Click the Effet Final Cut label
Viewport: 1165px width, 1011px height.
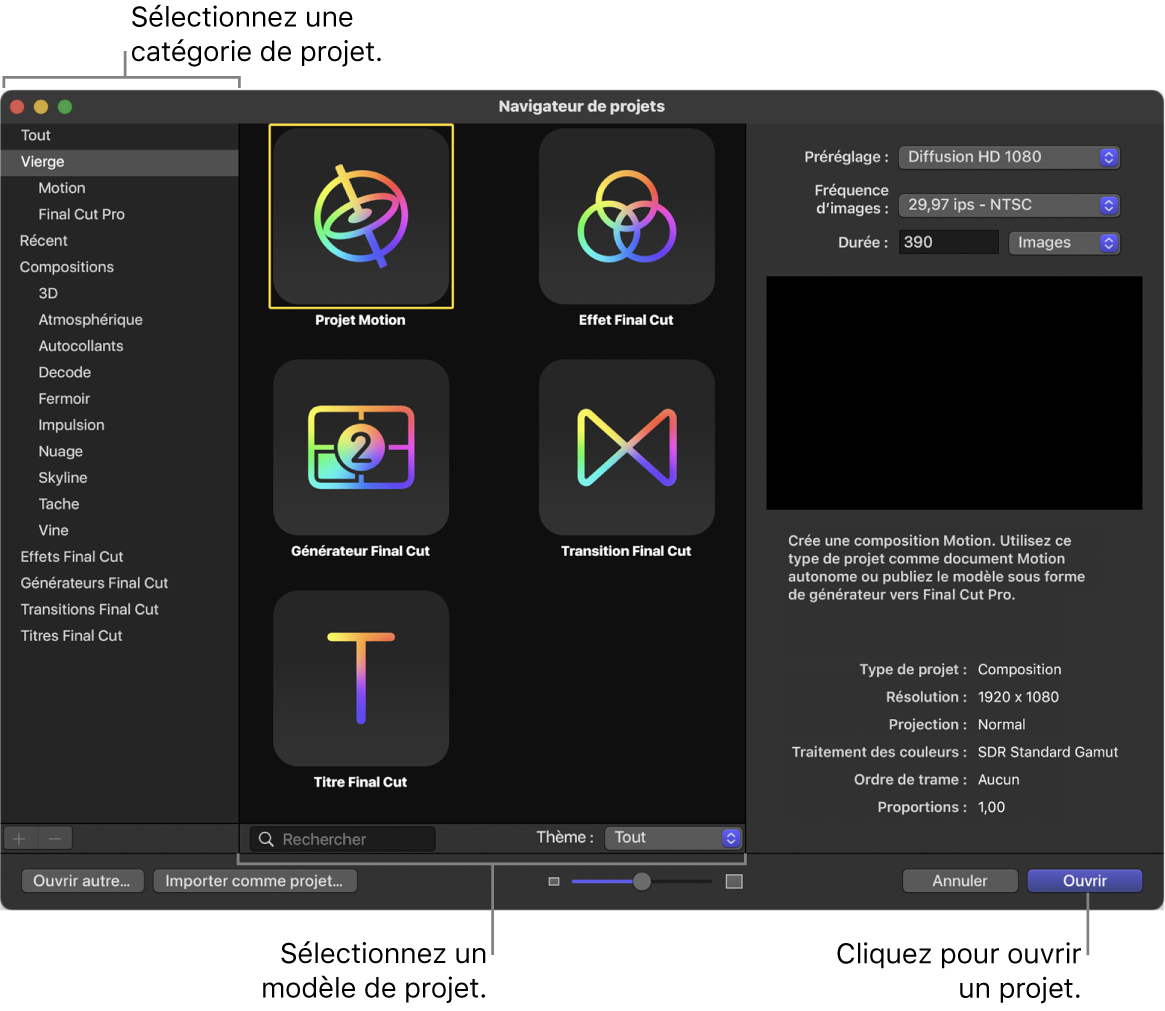(626, 320)
